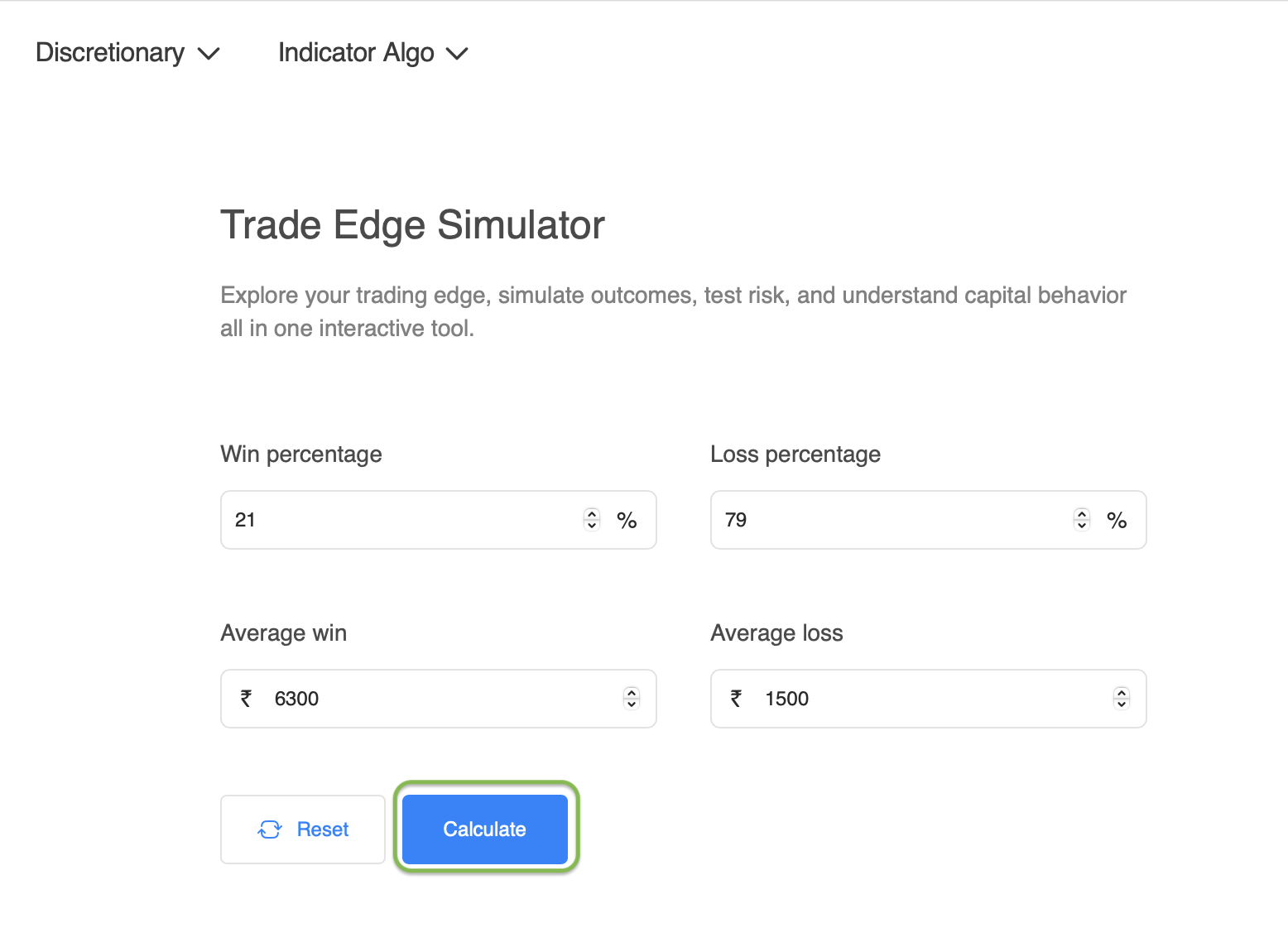
Task: Select the Loss percentage value 79
Action: tap(736, 520)
